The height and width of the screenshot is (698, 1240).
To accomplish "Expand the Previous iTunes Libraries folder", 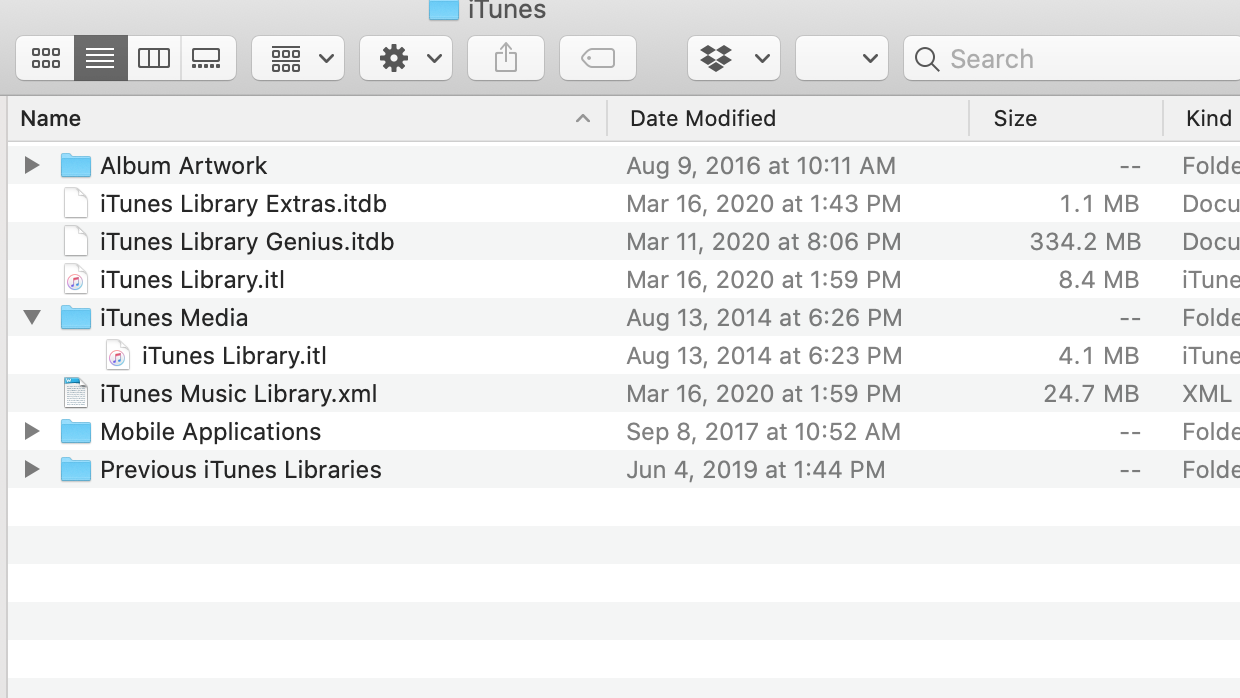I will click(x=32, y=469).
